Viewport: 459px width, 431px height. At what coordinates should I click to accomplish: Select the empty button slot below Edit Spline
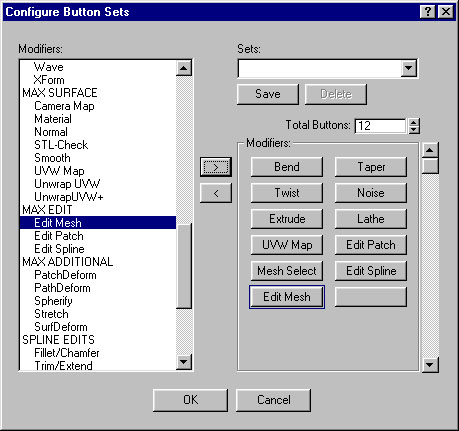(371, 297)
